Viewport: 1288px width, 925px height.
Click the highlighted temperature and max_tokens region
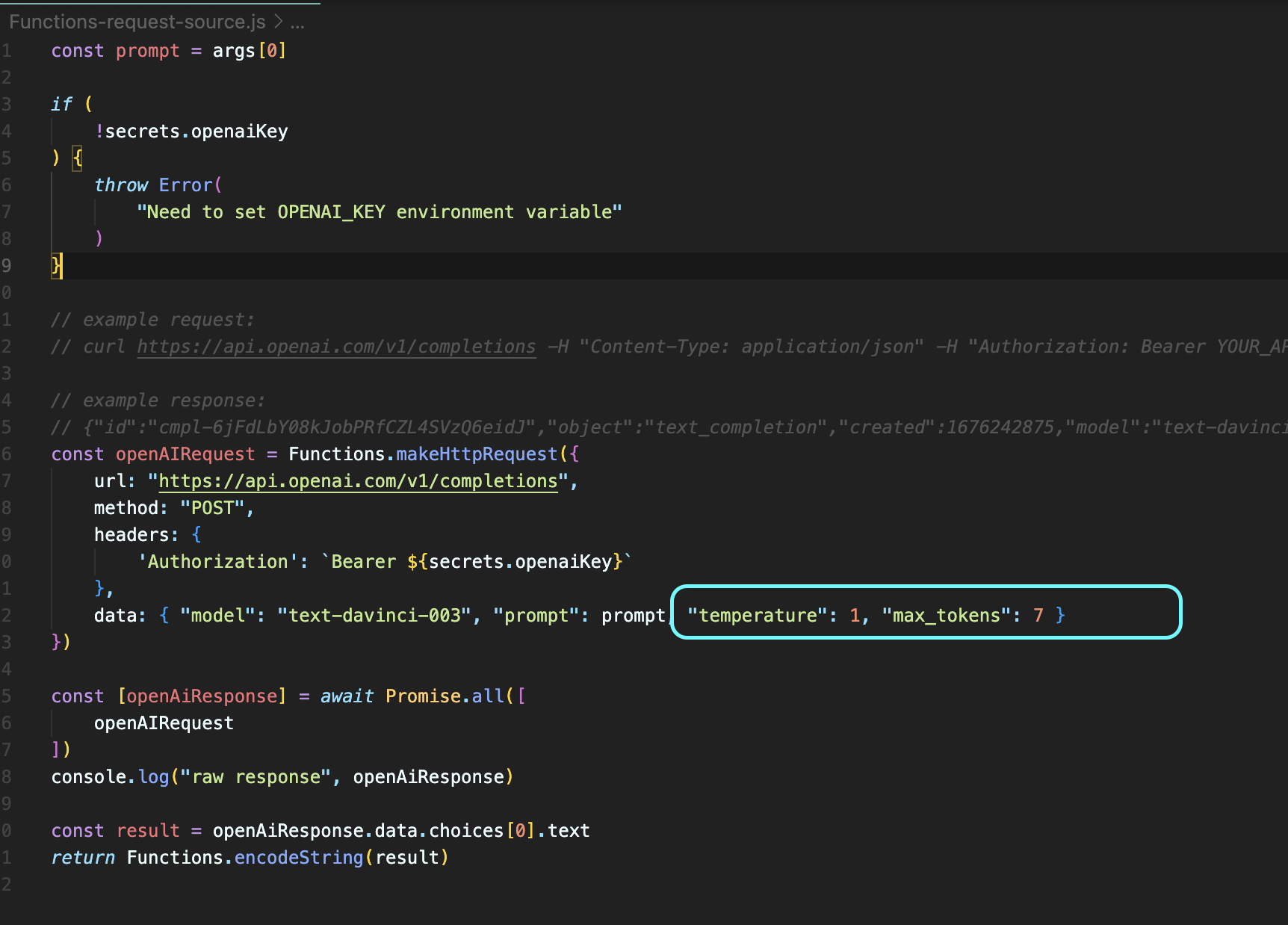coord(874,614)
